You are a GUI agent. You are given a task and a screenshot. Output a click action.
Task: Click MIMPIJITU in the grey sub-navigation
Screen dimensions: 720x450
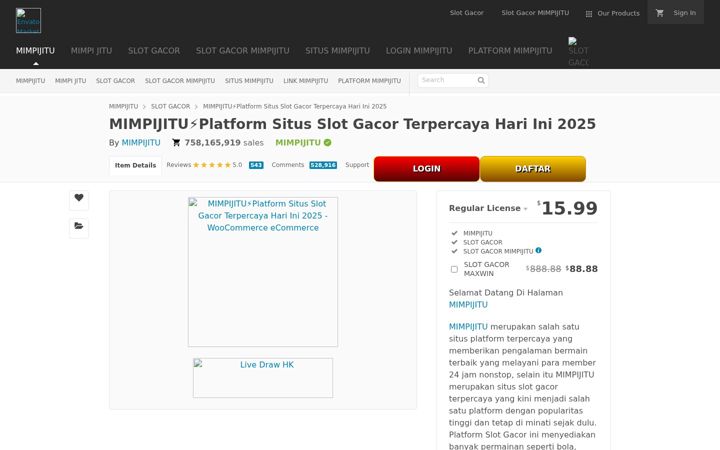[30, 81]
